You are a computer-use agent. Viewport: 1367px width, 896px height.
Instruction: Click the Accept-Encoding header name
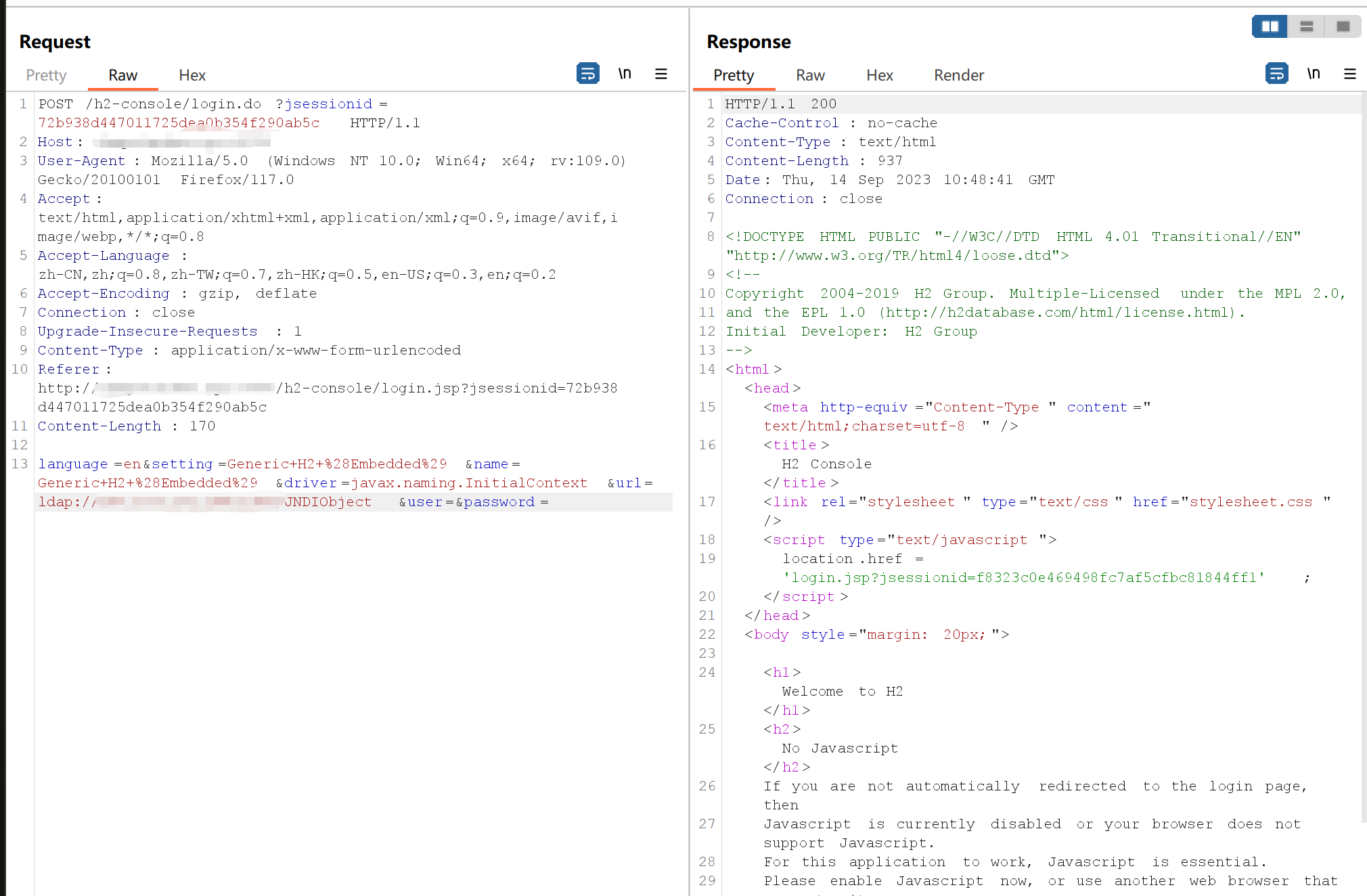click(104, 293)
